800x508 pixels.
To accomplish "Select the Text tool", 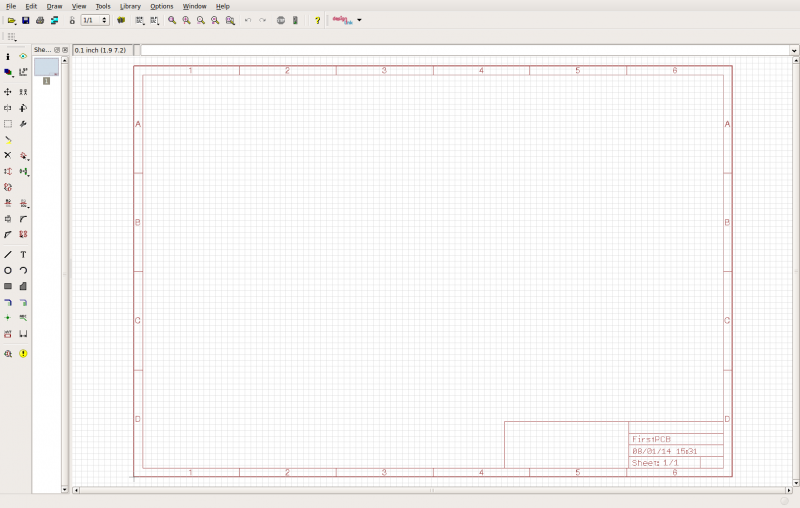I will pyautogui.click(x=23, y=254).
